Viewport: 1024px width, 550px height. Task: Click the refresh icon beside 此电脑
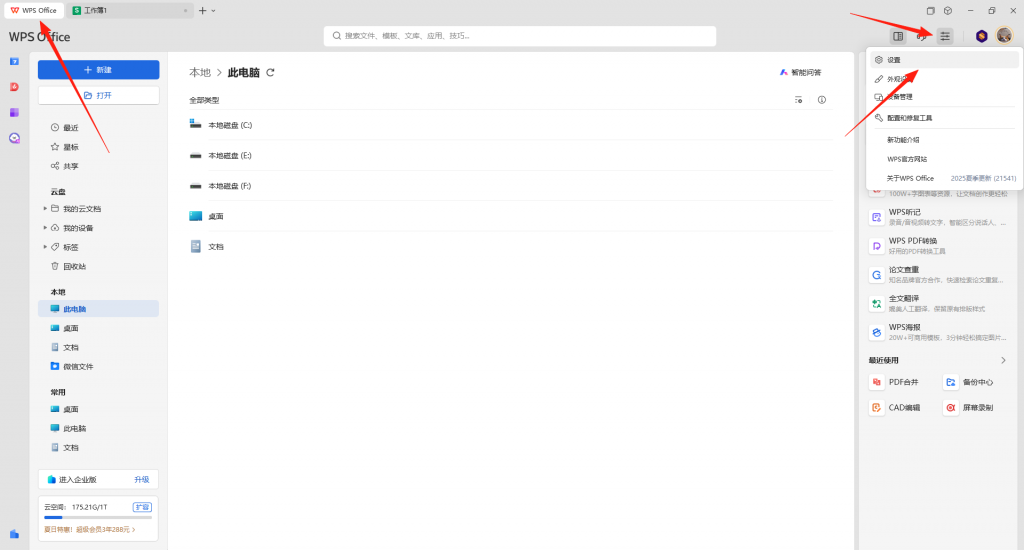pos(270,73)
